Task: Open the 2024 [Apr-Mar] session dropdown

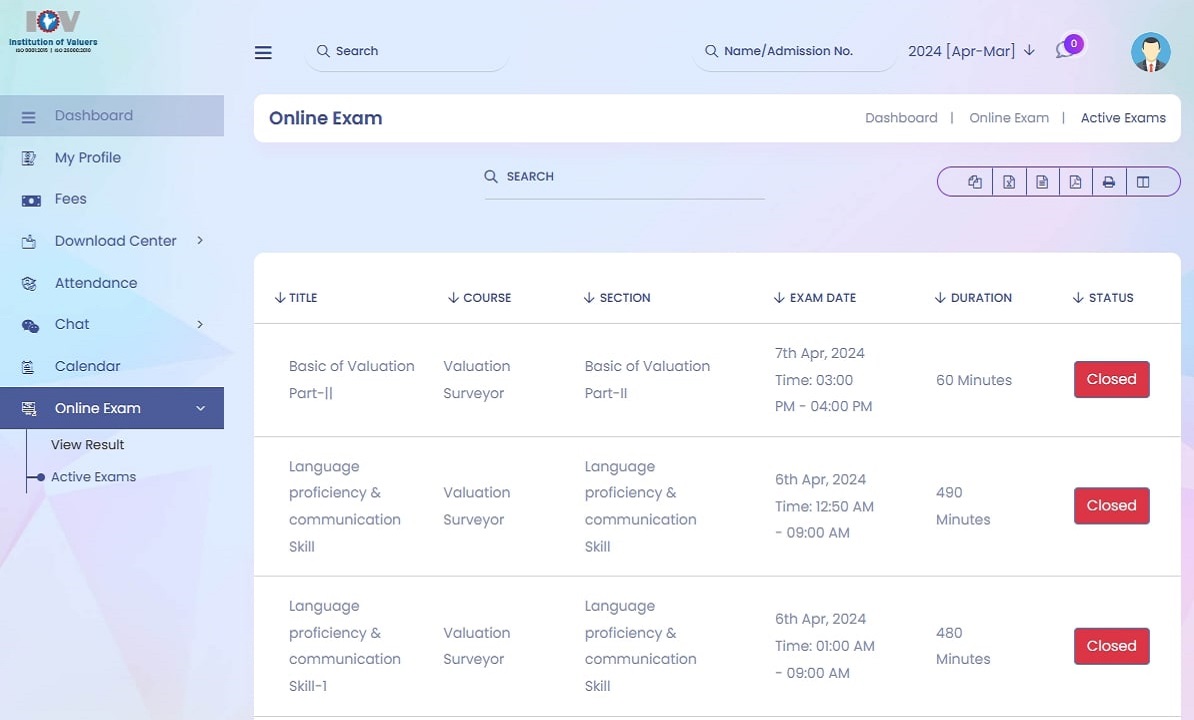Action: coord(972,51)
